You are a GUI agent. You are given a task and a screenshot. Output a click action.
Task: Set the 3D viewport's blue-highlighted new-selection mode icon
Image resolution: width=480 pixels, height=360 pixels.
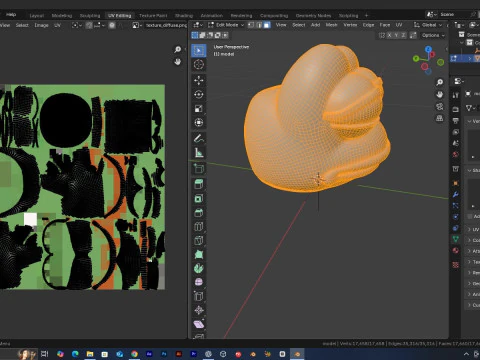click(195, 35)
